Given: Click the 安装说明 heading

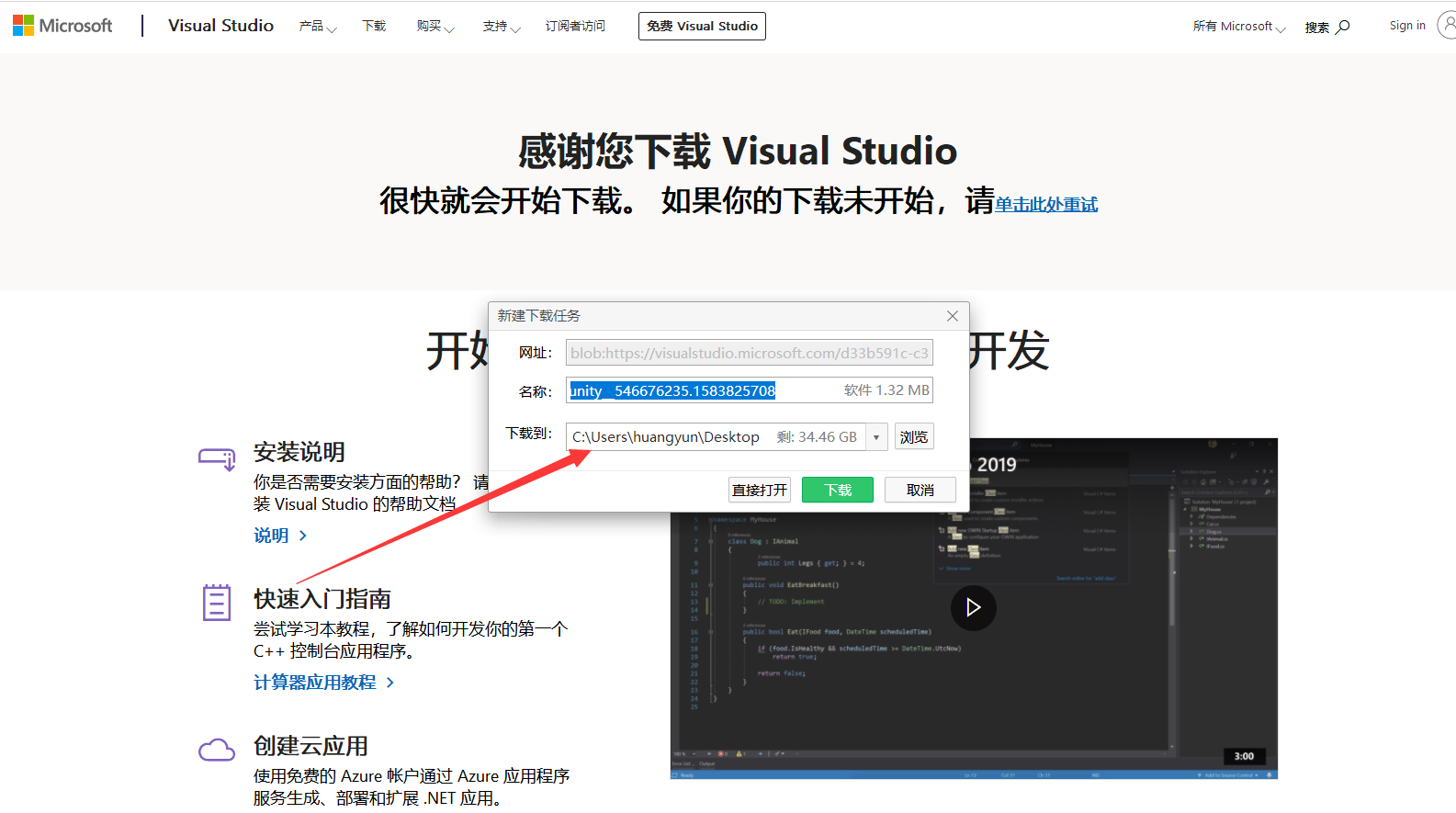Looking at the screenshot, I should (x=299, y=452).
